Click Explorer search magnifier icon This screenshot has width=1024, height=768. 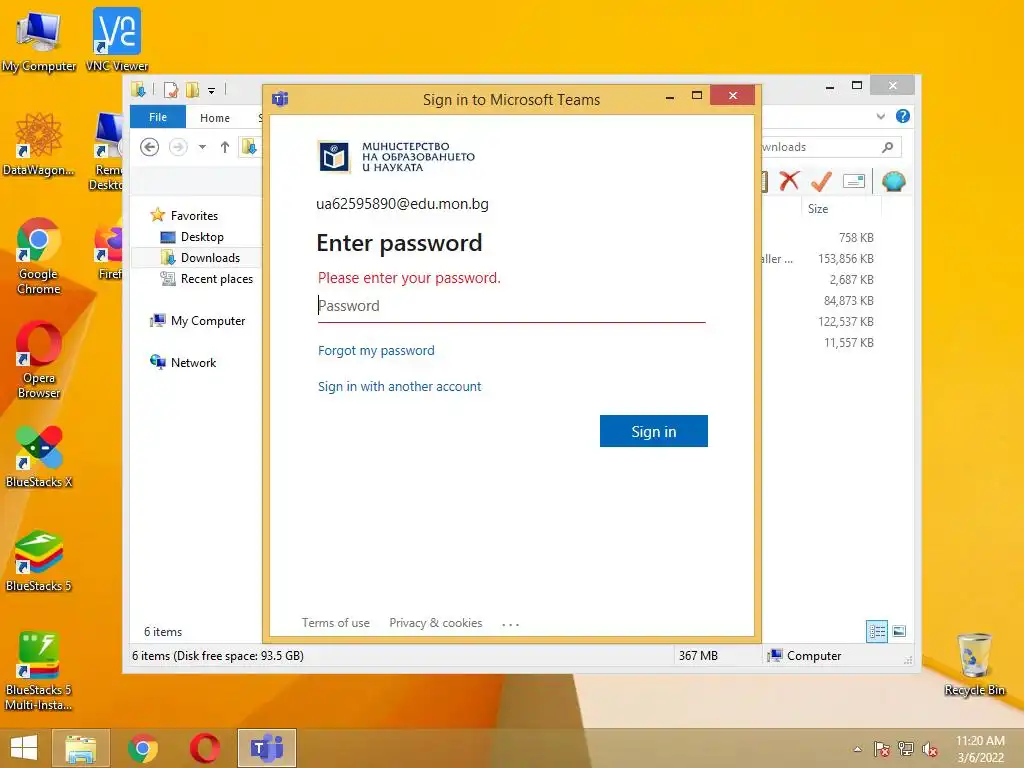[x=888, y=147]
